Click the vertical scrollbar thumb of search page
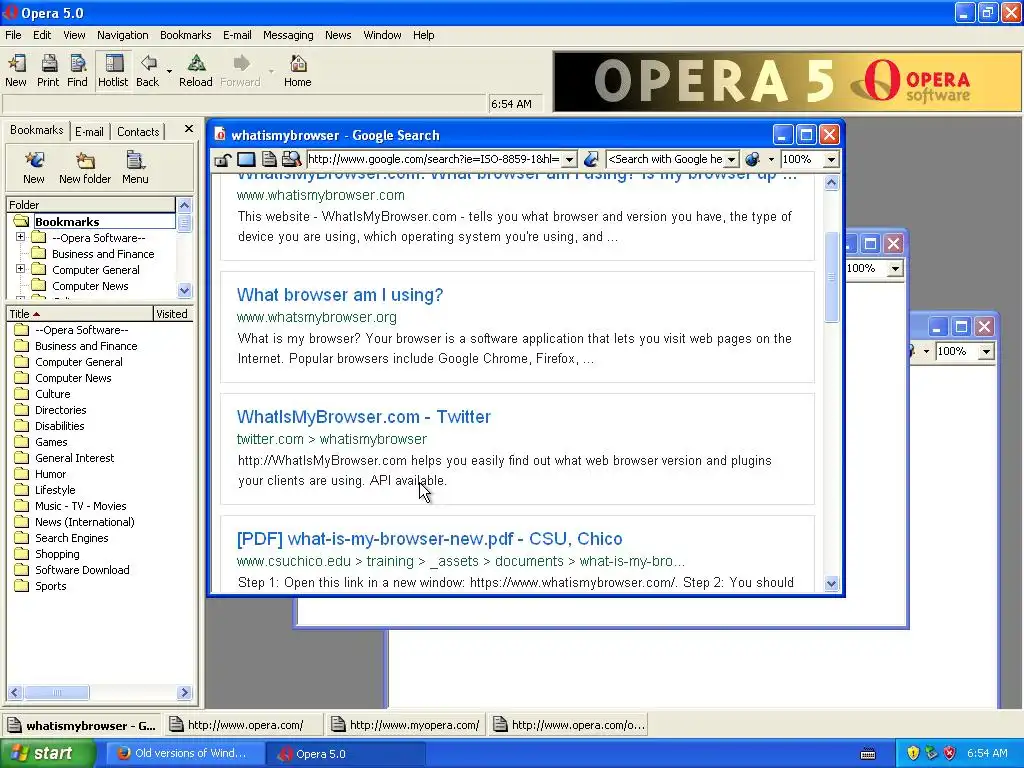Image resolution: width=1024 pixels, height=768 pixels. pyautogui.click(x=831, y=277)
